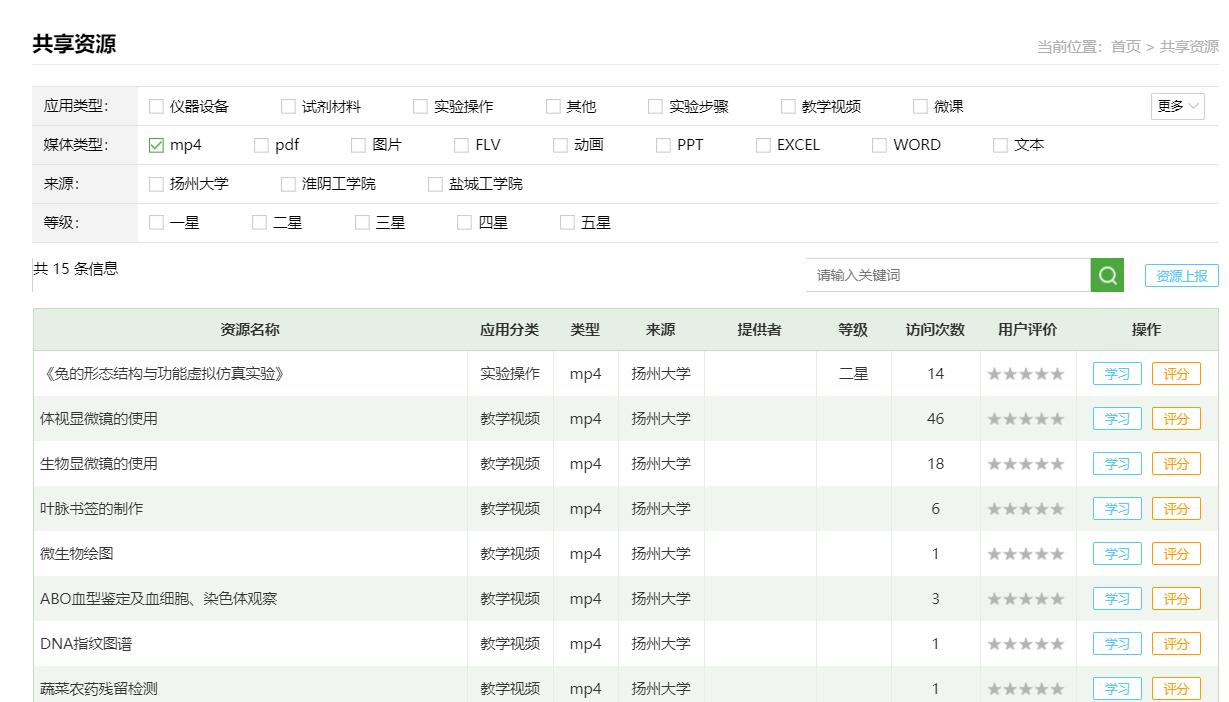Tick the 五星 rating level checkbox
This screenshot has width=1229, height=702.
pos(568,223)
